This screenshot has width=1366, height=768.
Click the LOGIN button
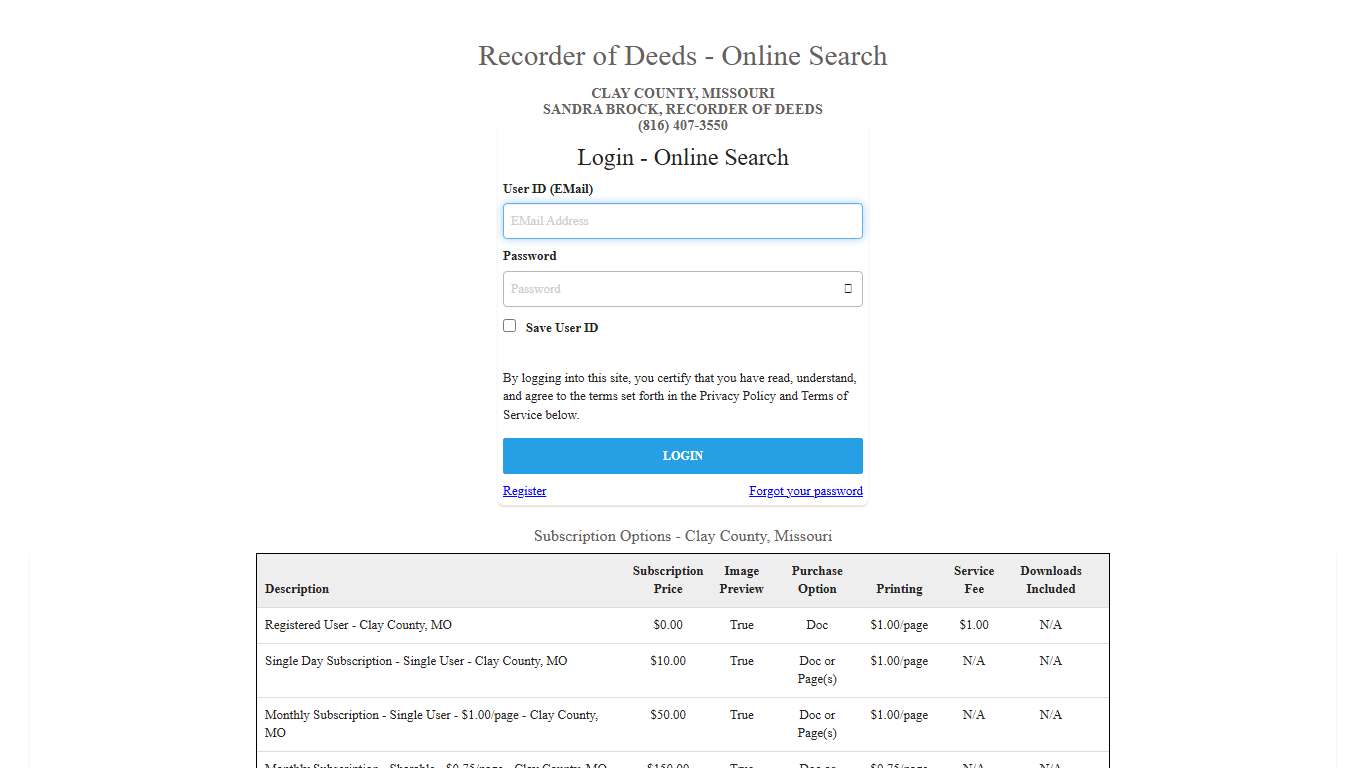(683, 456)
